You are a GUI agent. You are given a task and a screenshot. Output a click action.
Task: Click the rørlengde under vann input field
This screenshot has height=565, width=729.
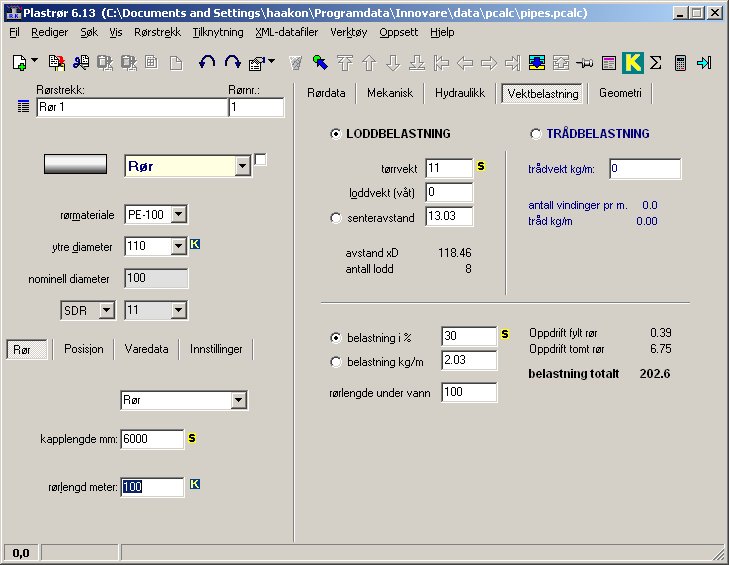[469, 393]
